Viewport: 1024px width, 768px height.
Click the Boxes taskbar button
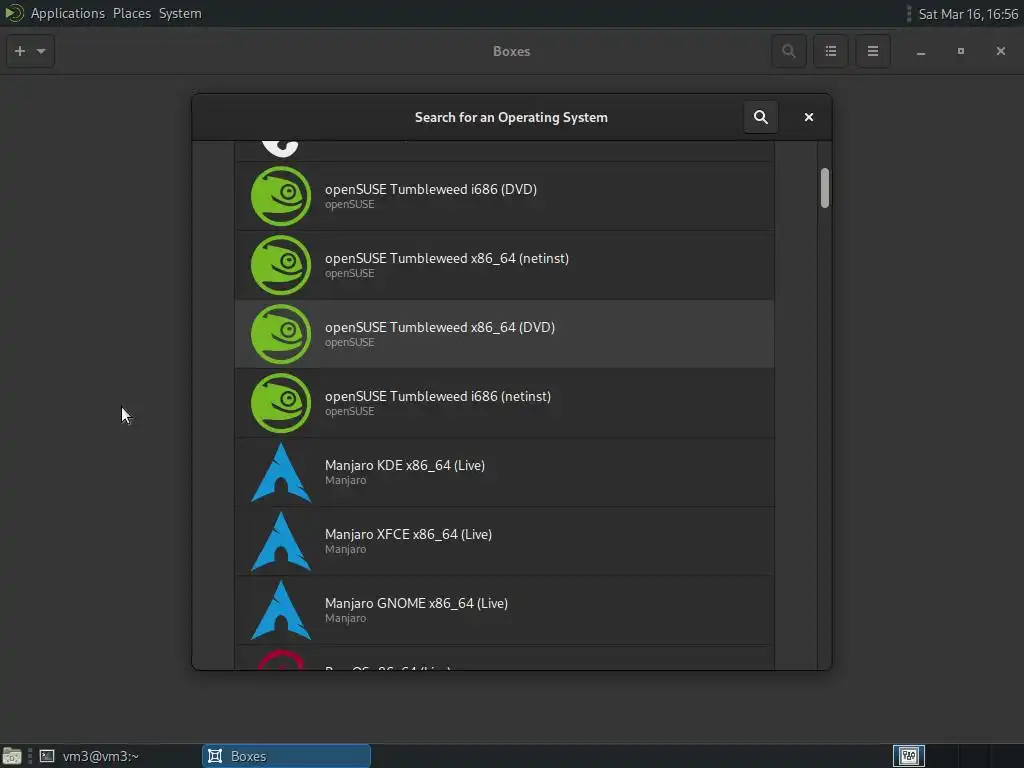click(x=286, y=756)
